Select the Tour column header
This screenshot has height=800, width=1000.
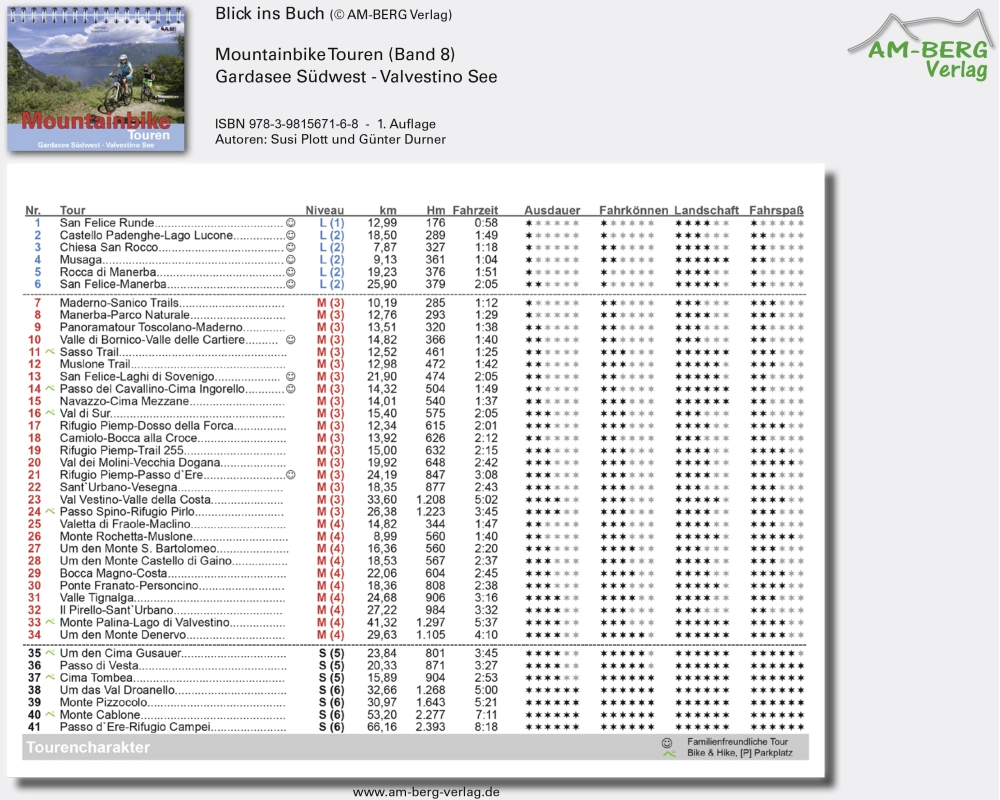[x=73, y=210]
